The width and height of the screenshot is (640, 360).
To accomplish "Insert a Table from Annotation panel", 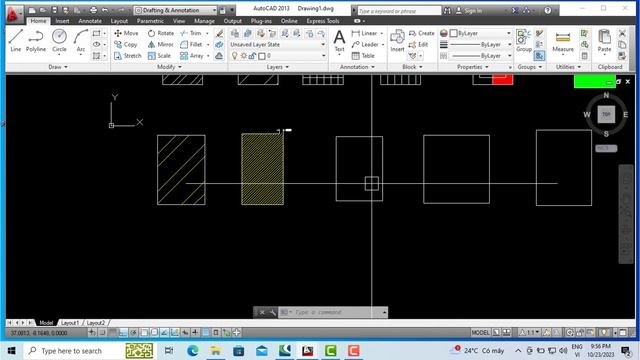I will (x=363, y=56).
